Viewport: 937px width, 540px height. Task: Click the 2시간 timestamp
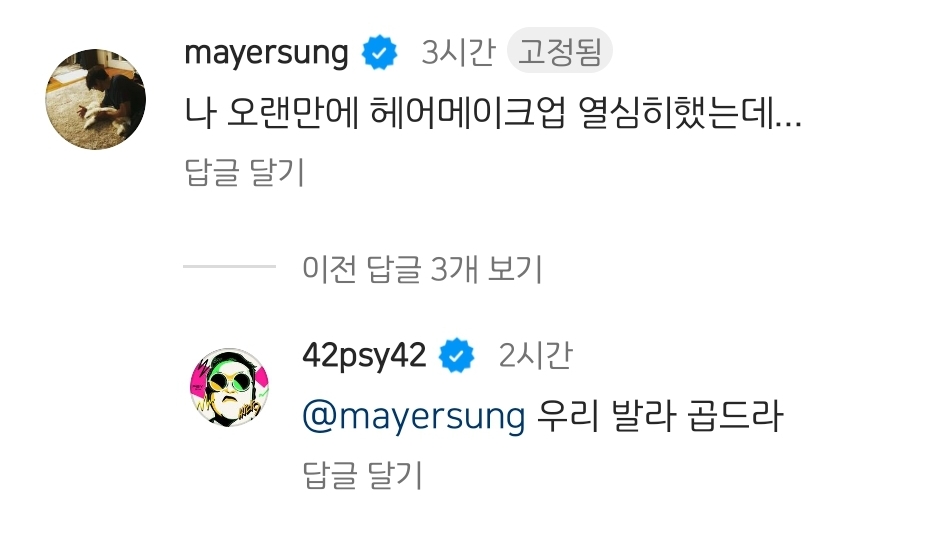535,355
